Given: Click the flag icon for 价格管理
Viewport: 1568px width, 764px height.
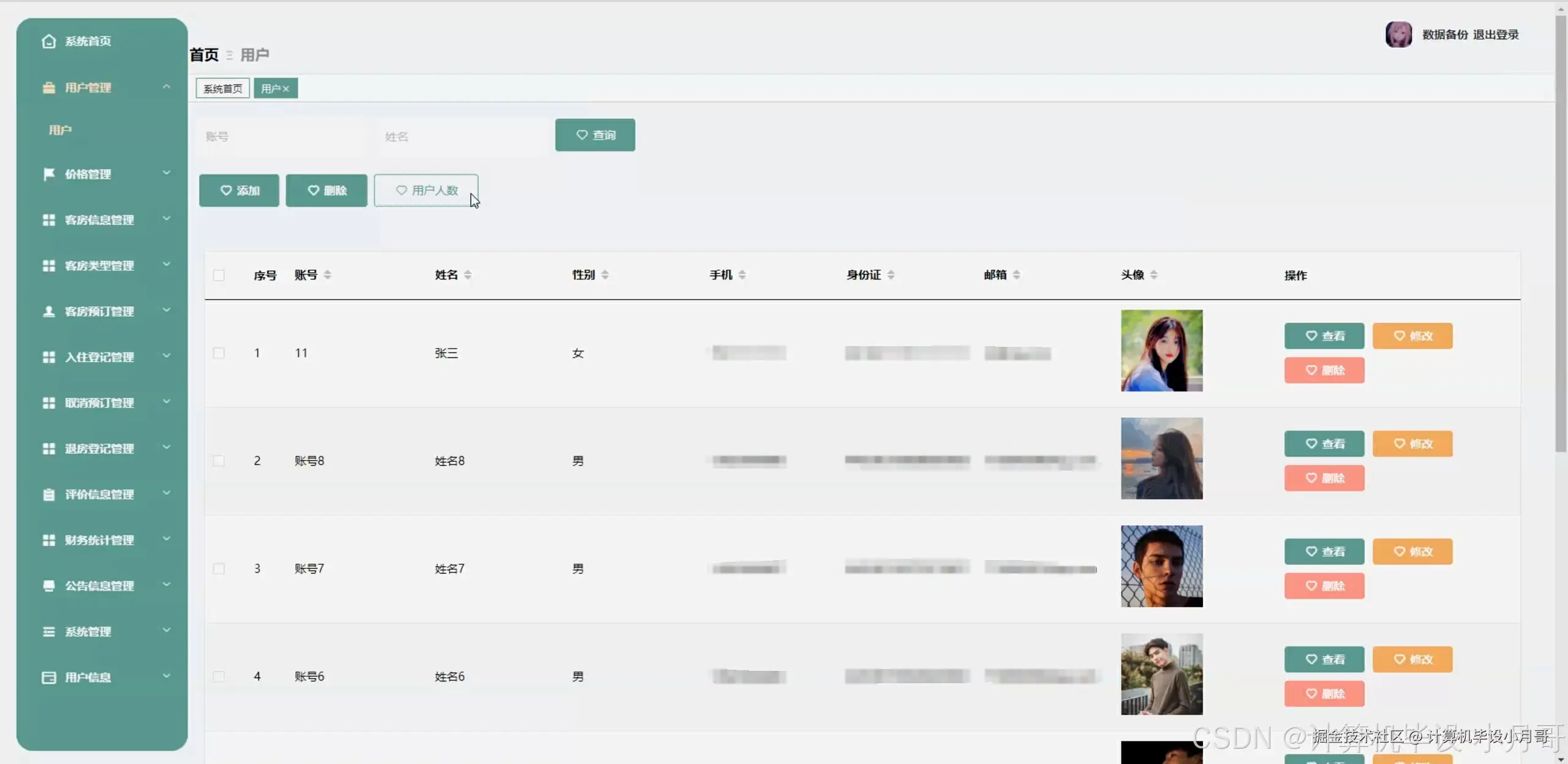Looking at the screenshot, I should click(49, 174).
